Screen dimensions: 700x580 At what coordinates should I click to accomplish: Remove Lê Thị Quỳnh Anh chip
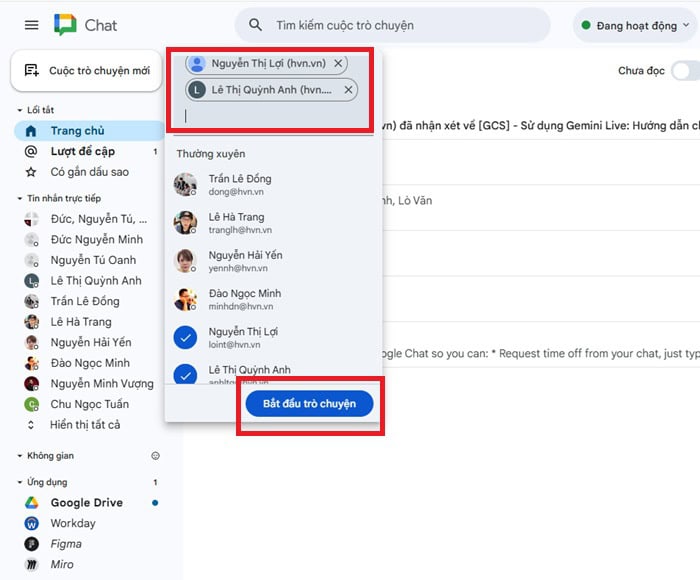coord(348,90)
